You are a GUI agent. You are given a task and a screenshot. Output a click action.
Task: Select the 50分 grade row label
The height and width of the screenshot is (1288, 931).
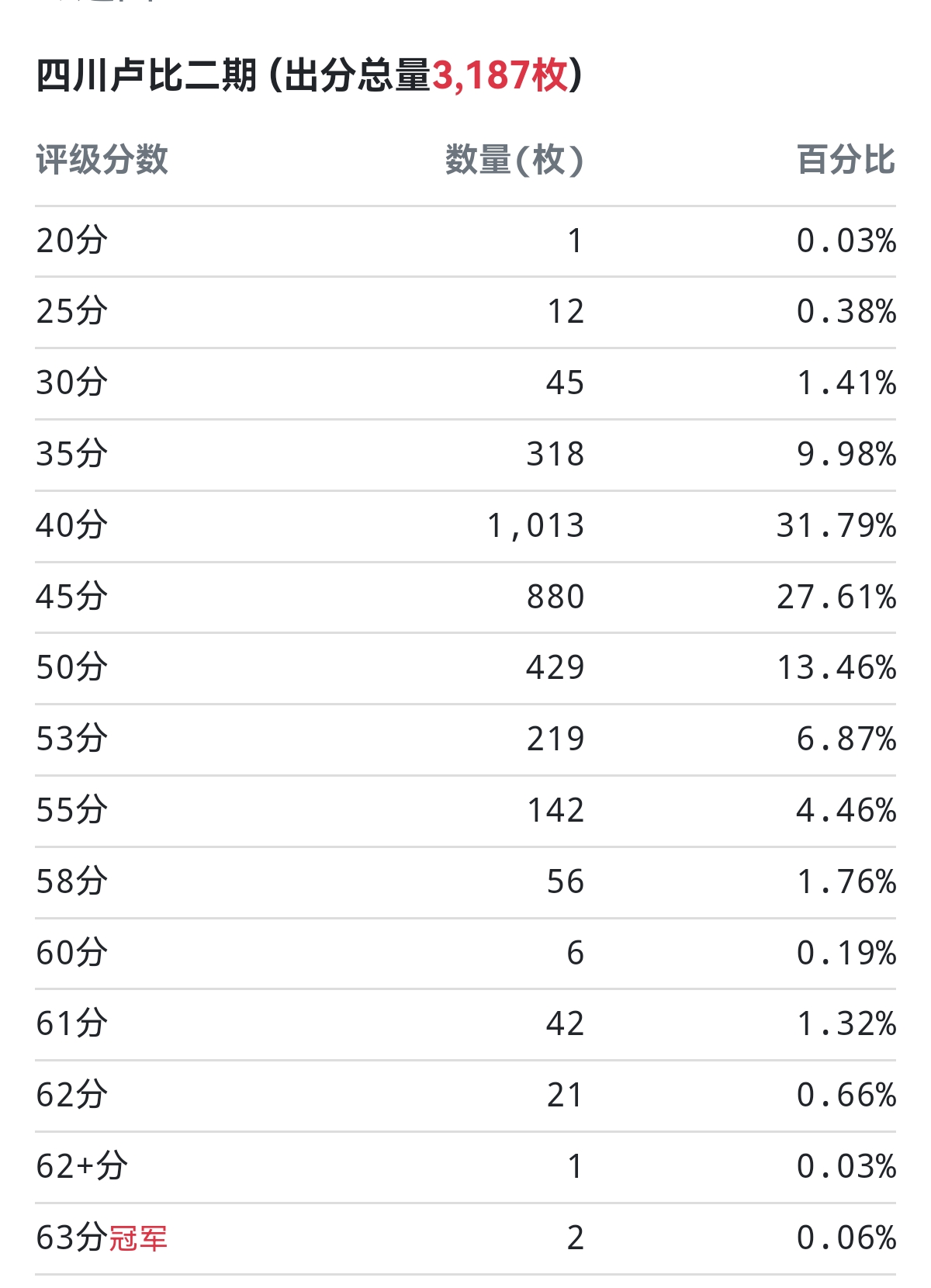click(x=71, y=668)
